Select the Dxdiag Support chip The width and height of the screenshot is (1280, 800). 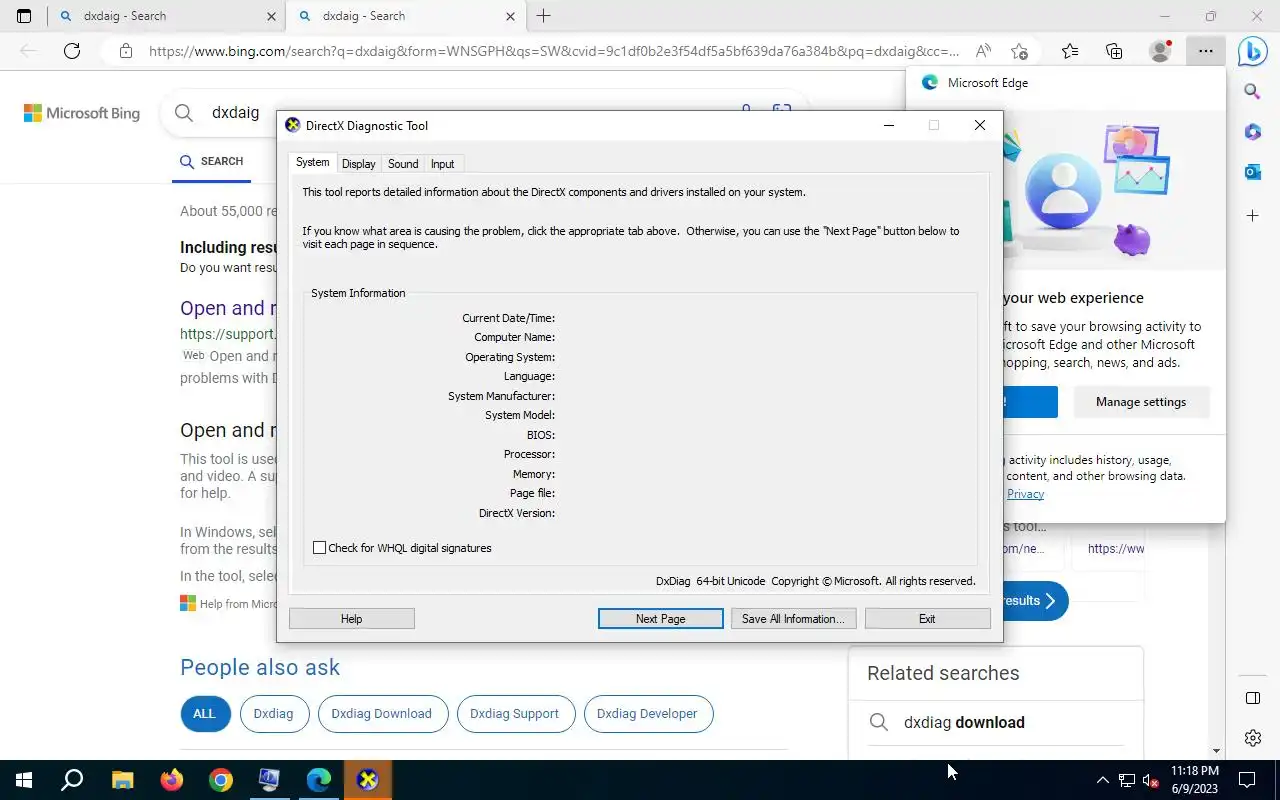pyautogui.click(x=514, y=714)
